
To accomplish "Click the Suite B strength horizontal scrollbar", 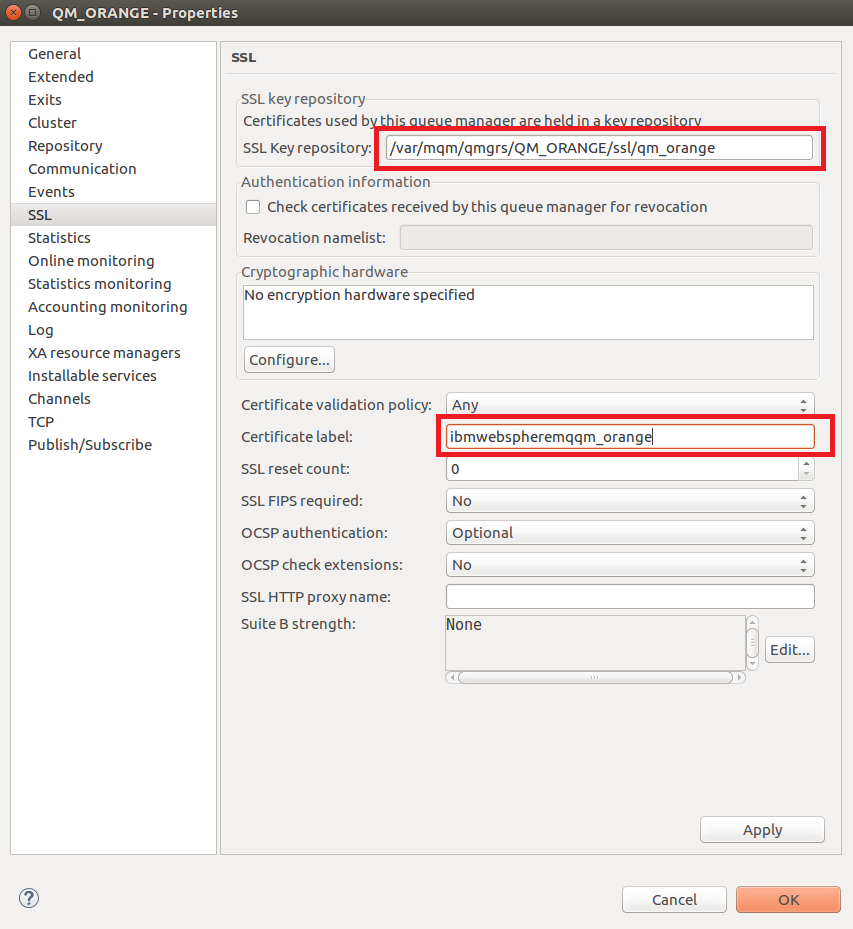I will pyautogui.click(x=594, y=677).
